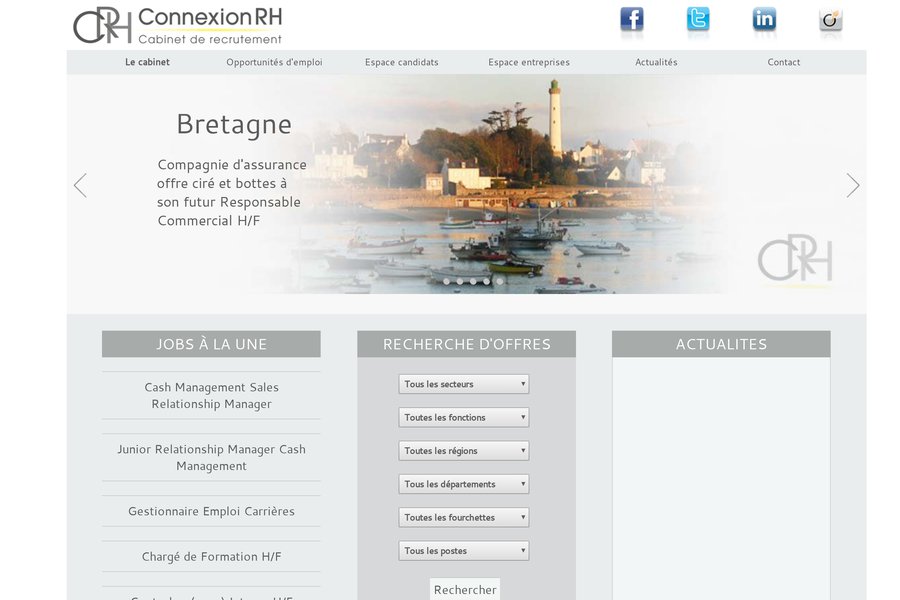This screenshot has height=600, width=900.
Task: Click the RECHERCHE D'OFFRES heading
Action: click(467, 344)
